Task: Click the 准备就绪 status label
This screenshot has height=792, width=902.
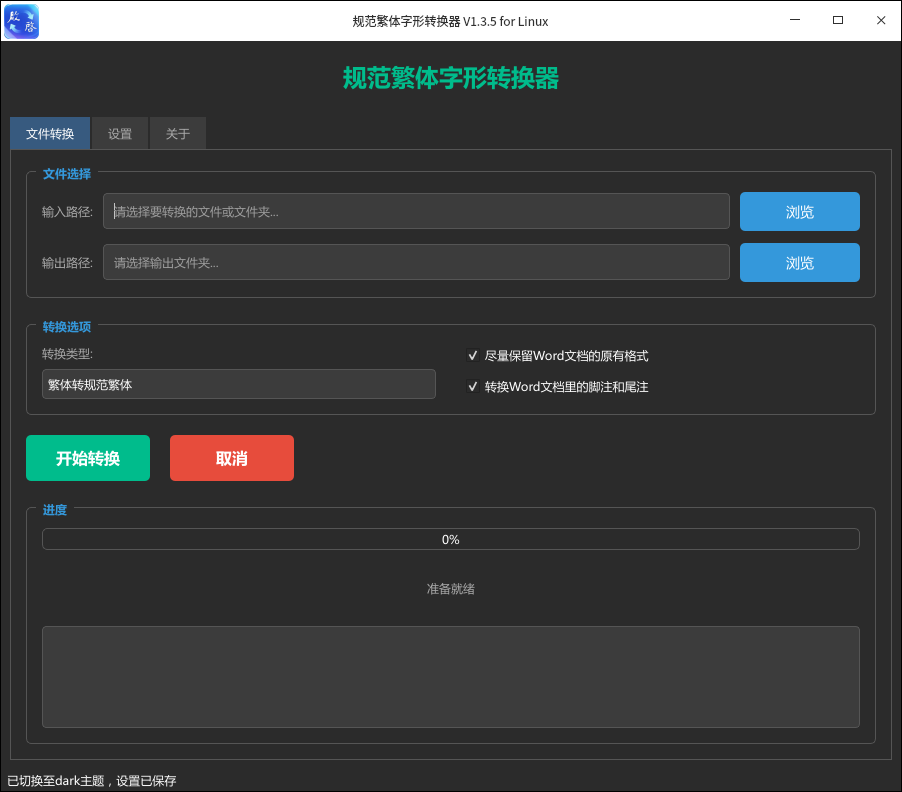Action: [x=451, y=588]
